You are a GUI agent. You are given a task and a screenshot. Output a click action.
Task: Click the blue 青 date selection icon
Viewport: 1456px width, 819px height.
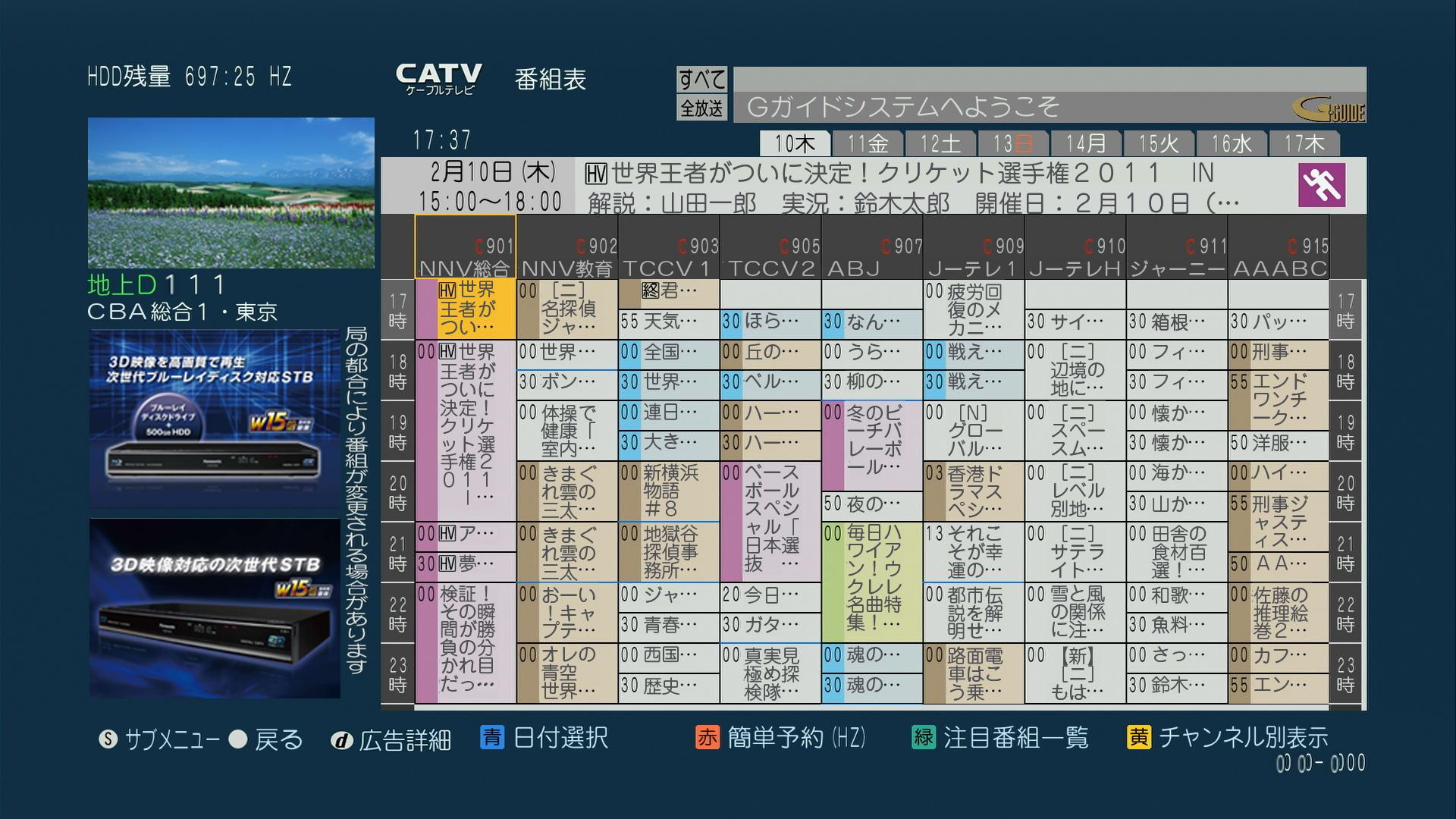point(492,737)
